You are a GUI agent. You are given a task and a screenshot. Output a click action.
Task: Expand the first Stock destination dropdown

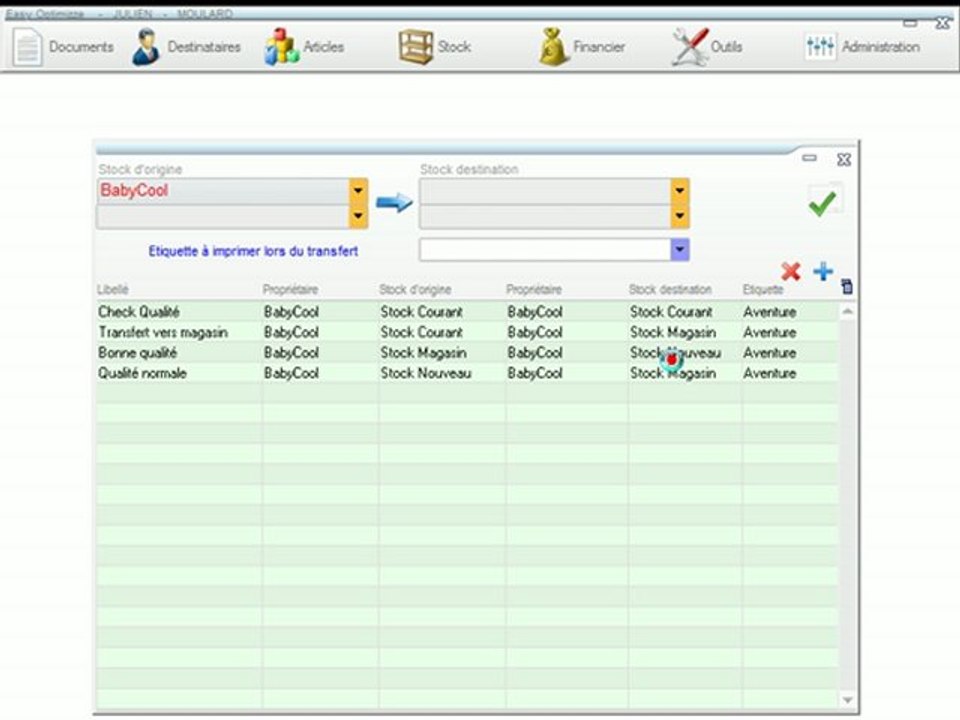[x=680, y=190]
